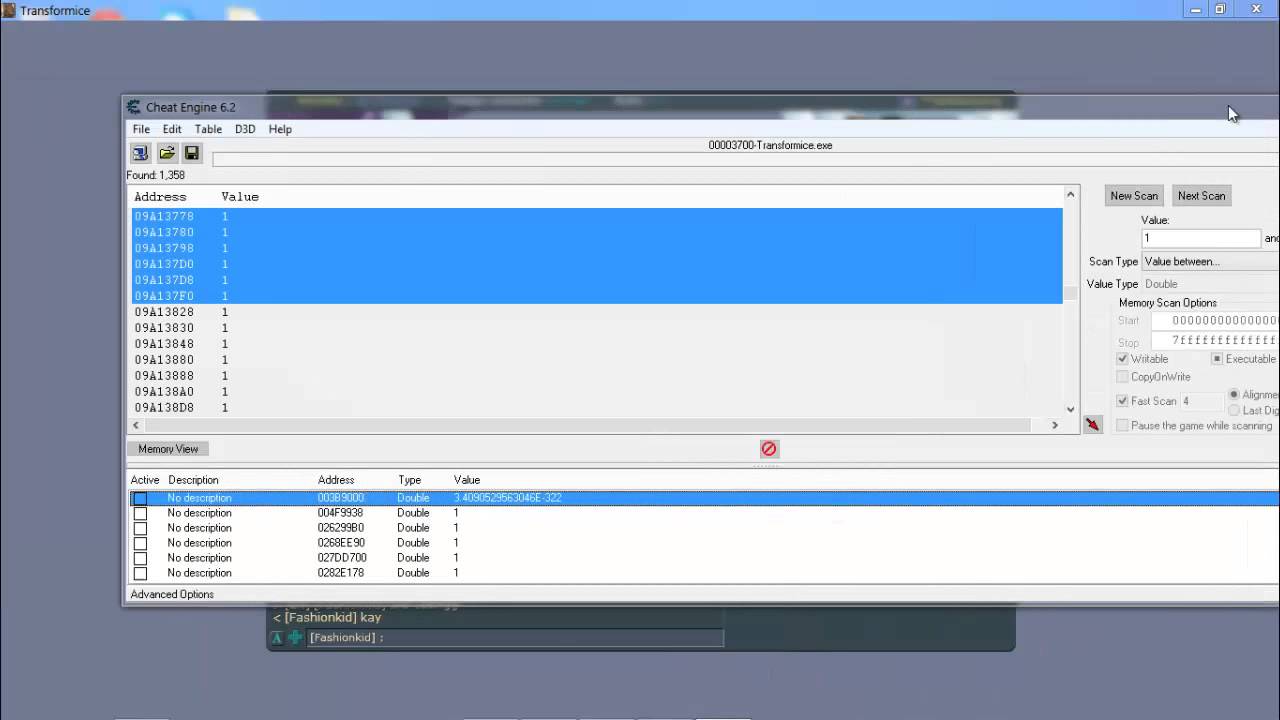This screenshot has height=720, width=1280.
Task: Click the Active column header
Action: [145, 480]
